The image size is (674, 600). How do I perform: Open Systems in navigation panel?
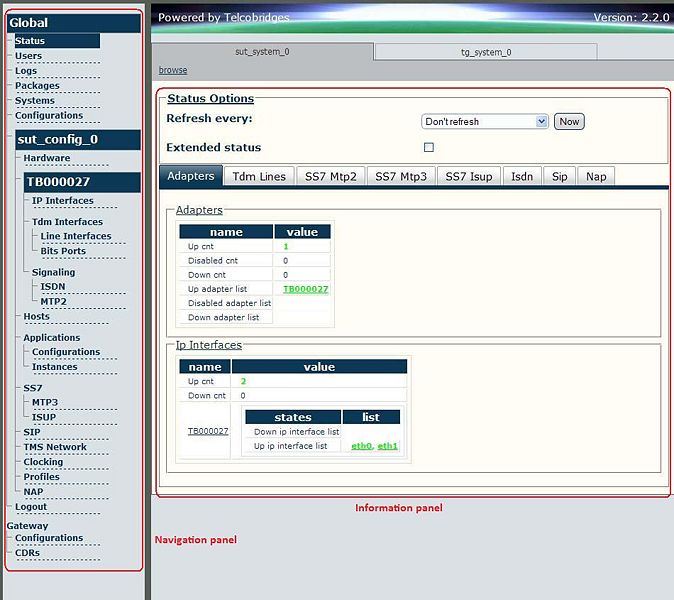coord(35,100)
